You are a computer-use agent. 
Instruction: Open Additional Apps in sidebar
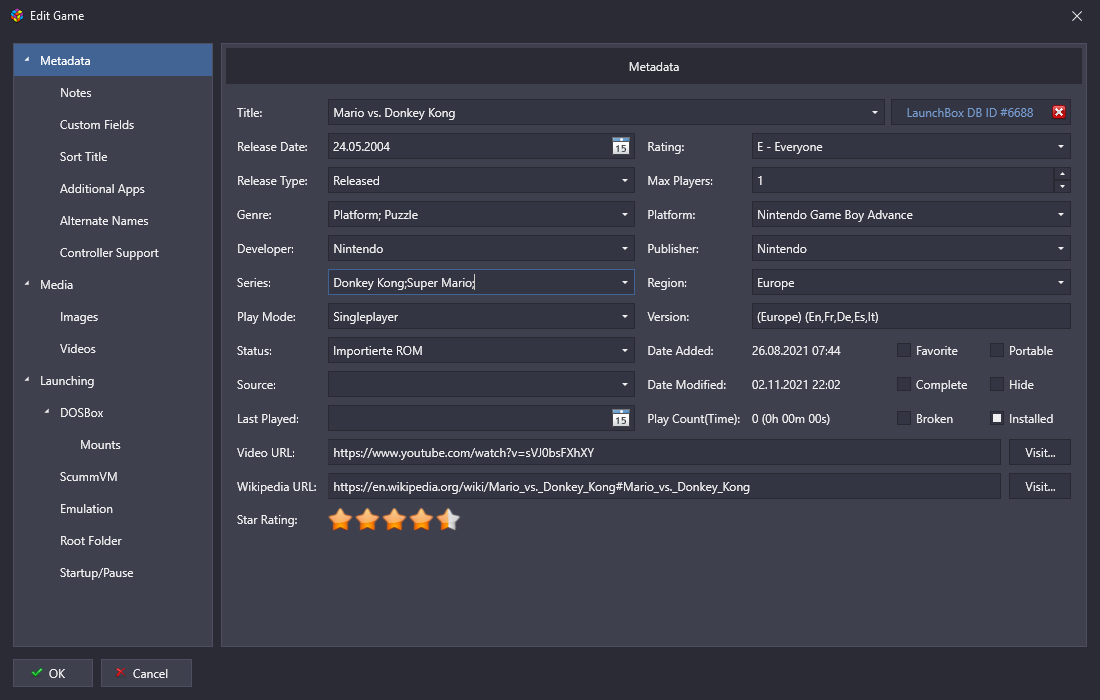point(102,189)
